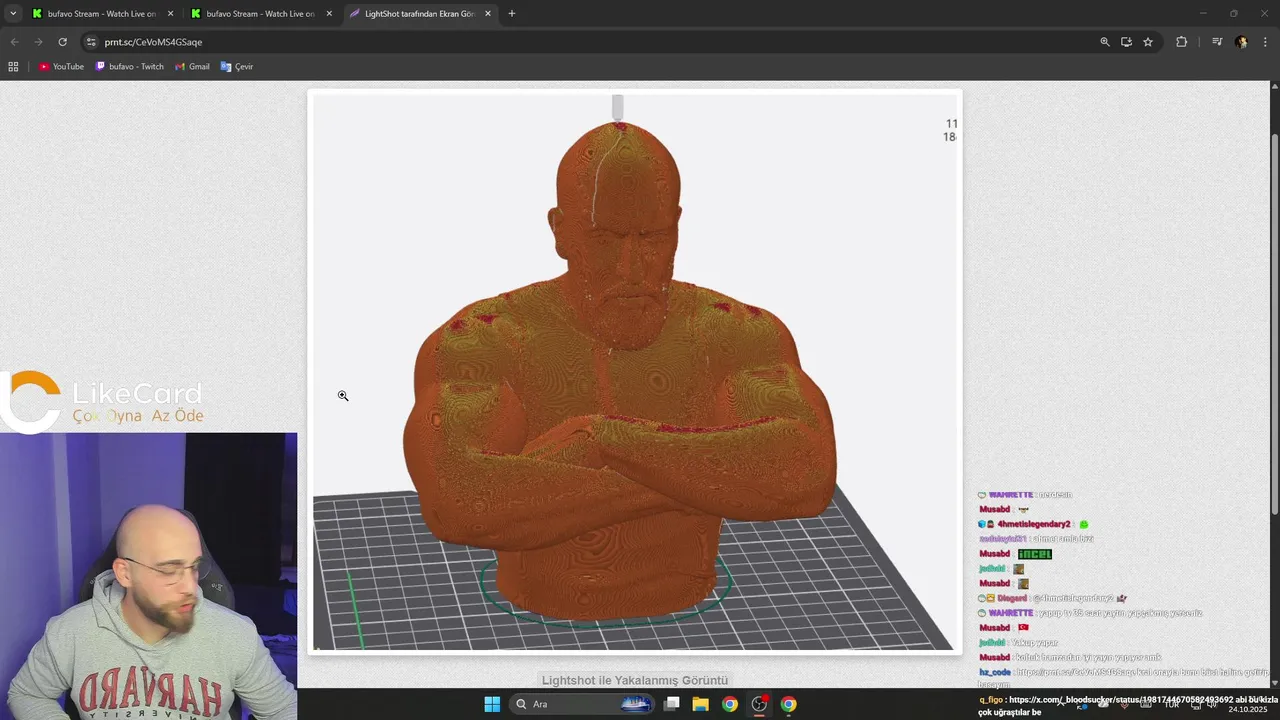Close the LightShot tab
Screen dimensions: 1280x720
click(x=488, y=14)
